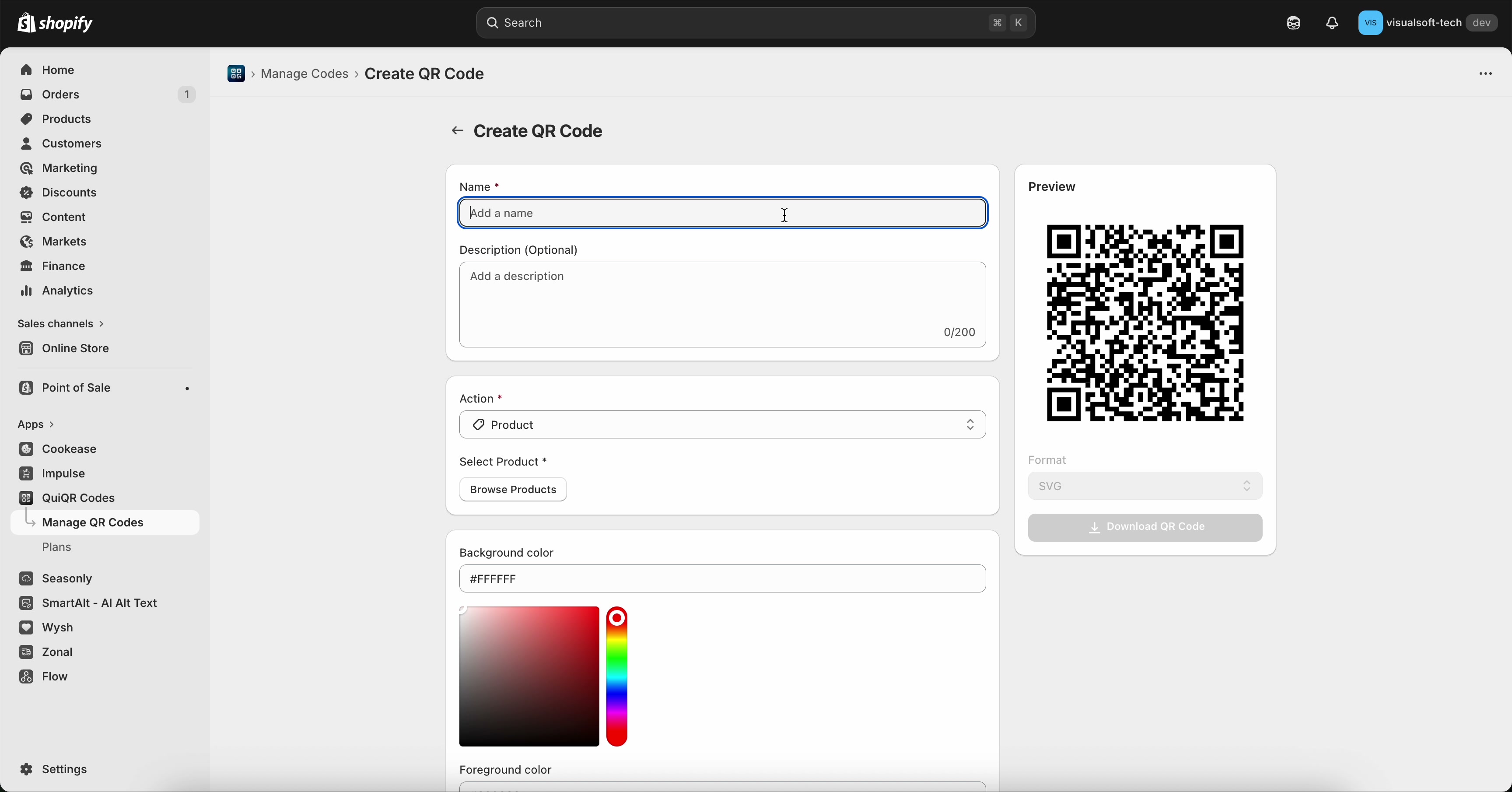Select the Orders icon in the sidebar

click(27, 95)
